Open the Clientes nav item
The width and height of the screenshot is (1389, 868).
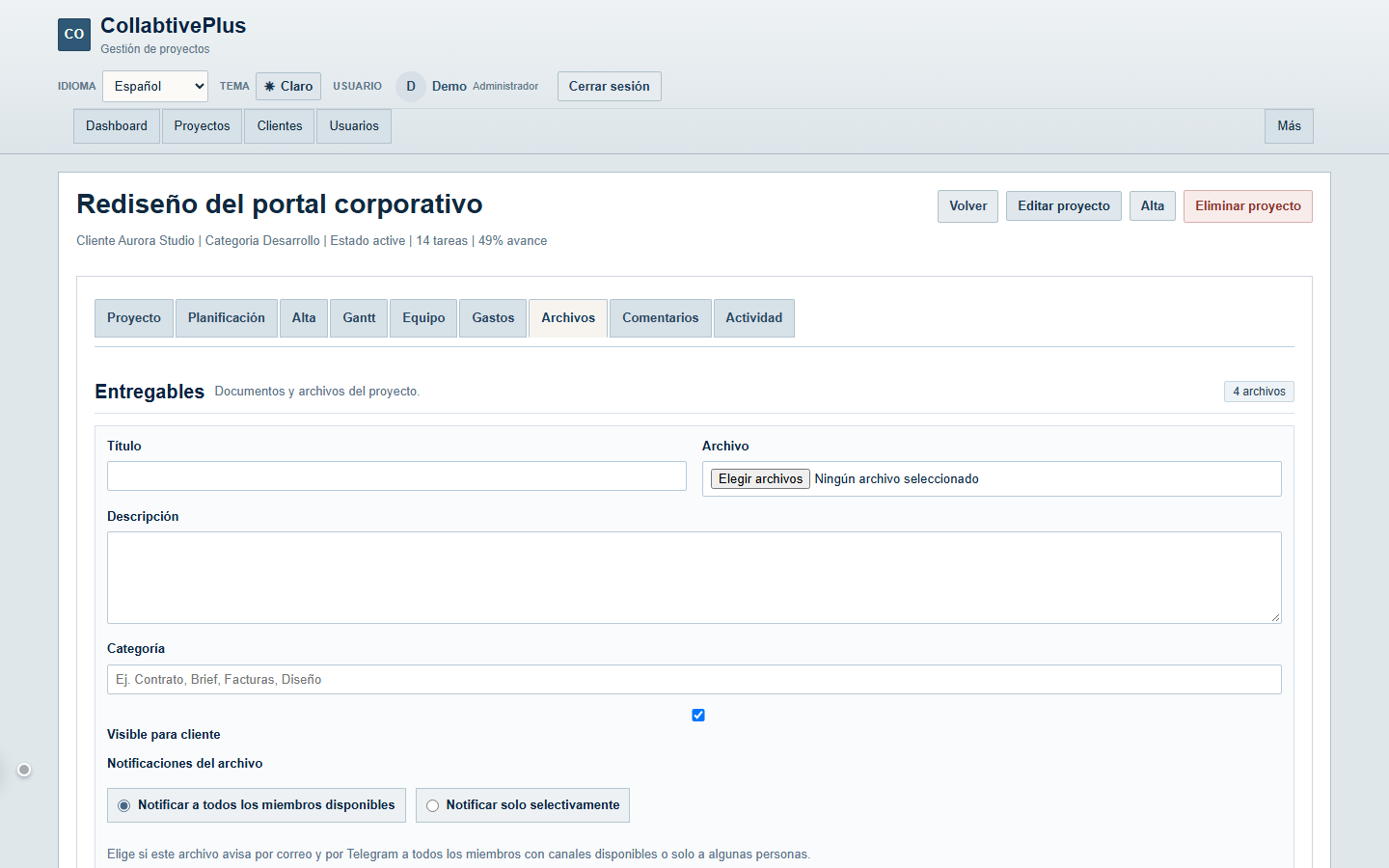280,126
